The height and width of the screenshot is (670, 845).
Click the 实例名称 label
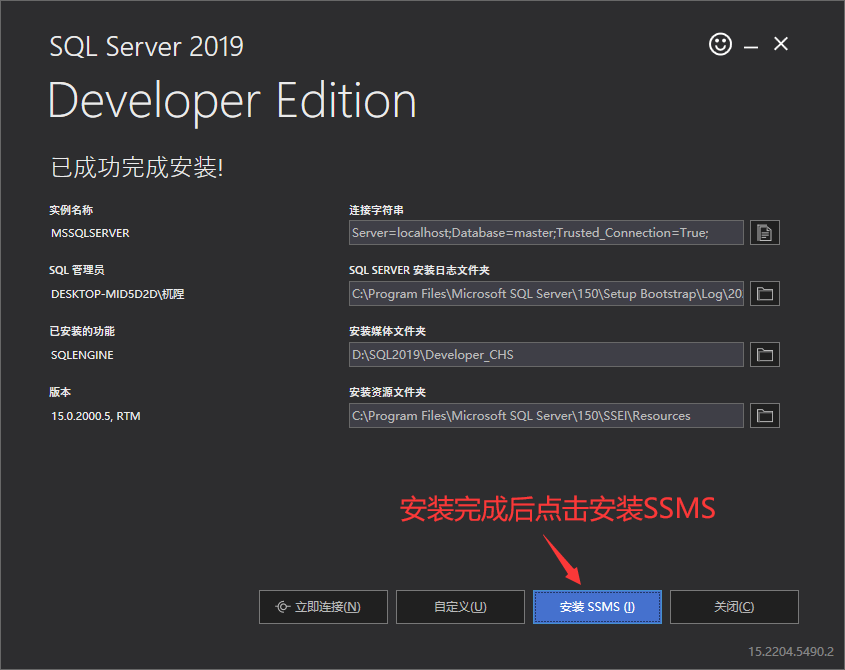click(71, 210)
